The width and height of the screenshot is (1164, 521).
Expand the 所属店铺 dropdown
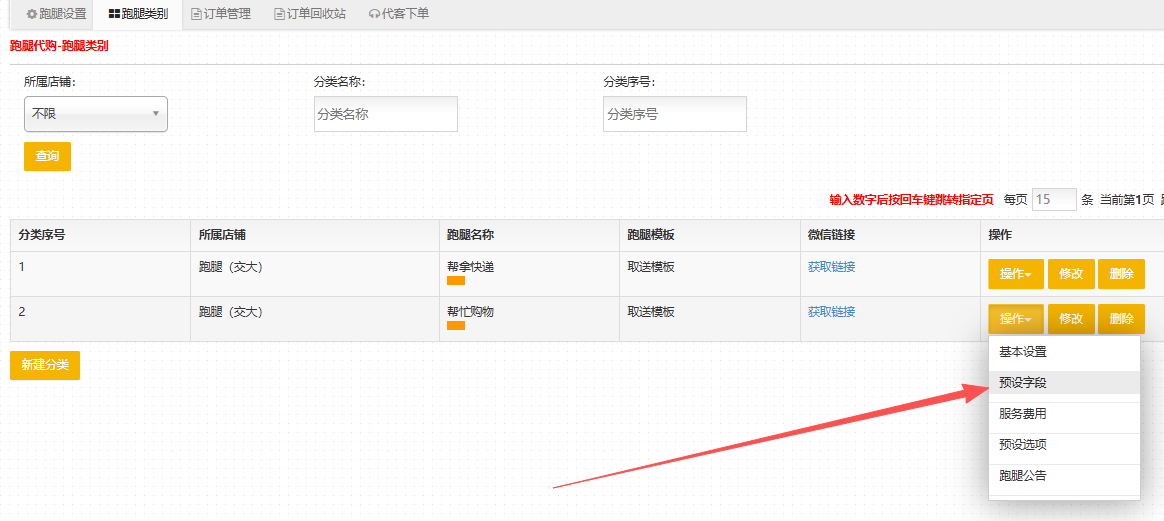(x=96, y=114)
